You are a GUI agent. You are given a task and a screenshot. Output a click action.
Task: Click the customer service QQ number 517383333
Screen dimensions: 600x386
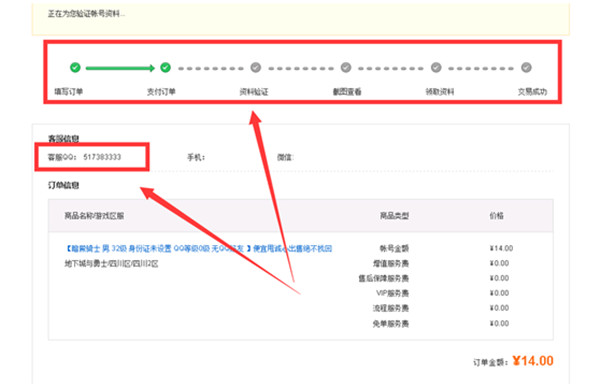[102, 157]
